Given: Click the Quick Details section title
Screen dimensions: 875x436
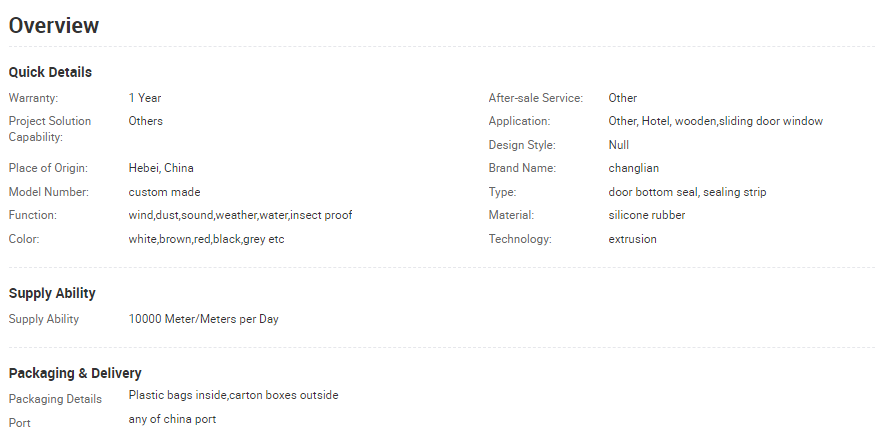Looking at the screenshot, I should tap(50, 72).
